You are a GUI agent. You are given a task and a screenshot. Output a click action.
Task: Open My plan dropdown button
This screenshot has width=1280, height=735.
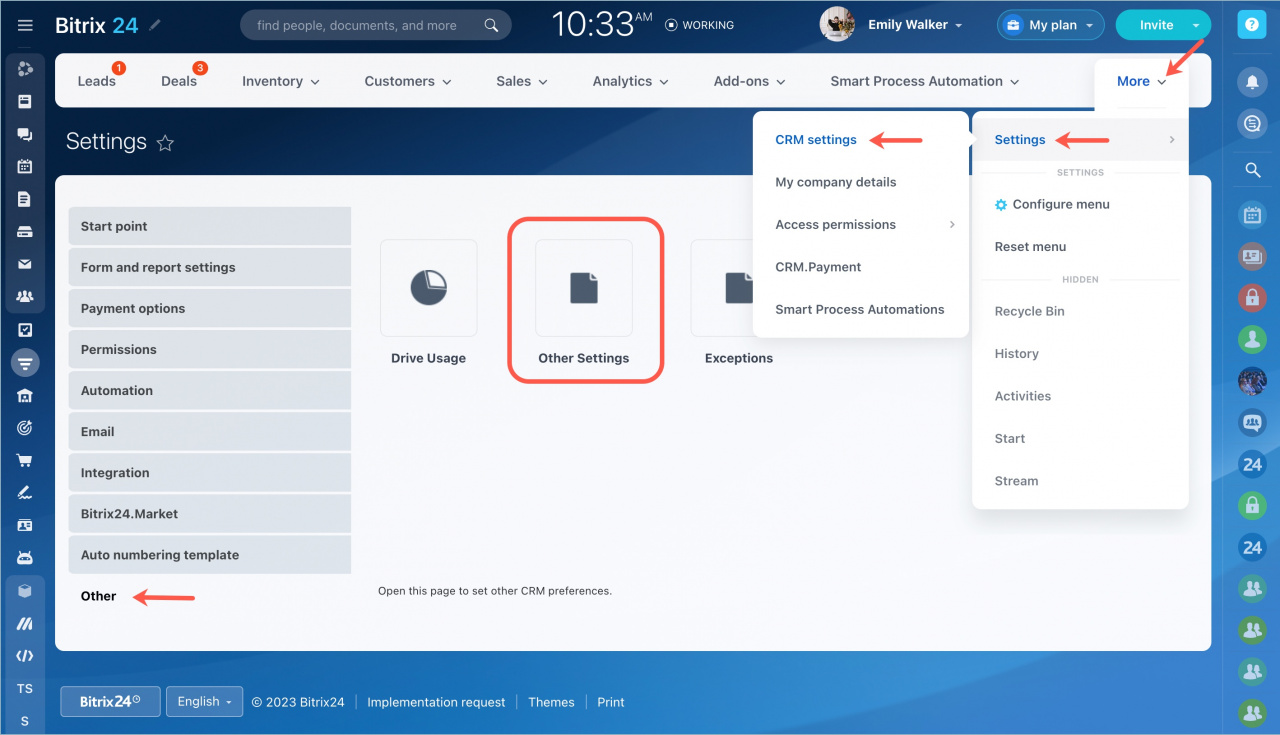pyautogui.click(x=1051, y=25)
